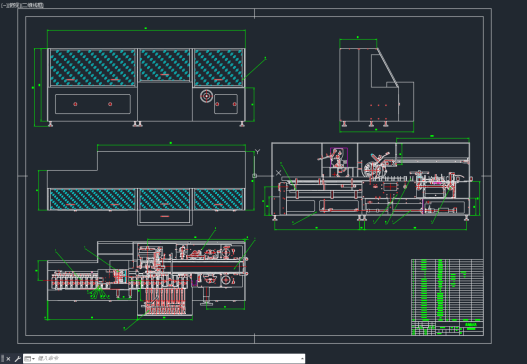The image size is (527, 364).
Task: Click the command line drag grip handle
Action: [x=3, y=359]
